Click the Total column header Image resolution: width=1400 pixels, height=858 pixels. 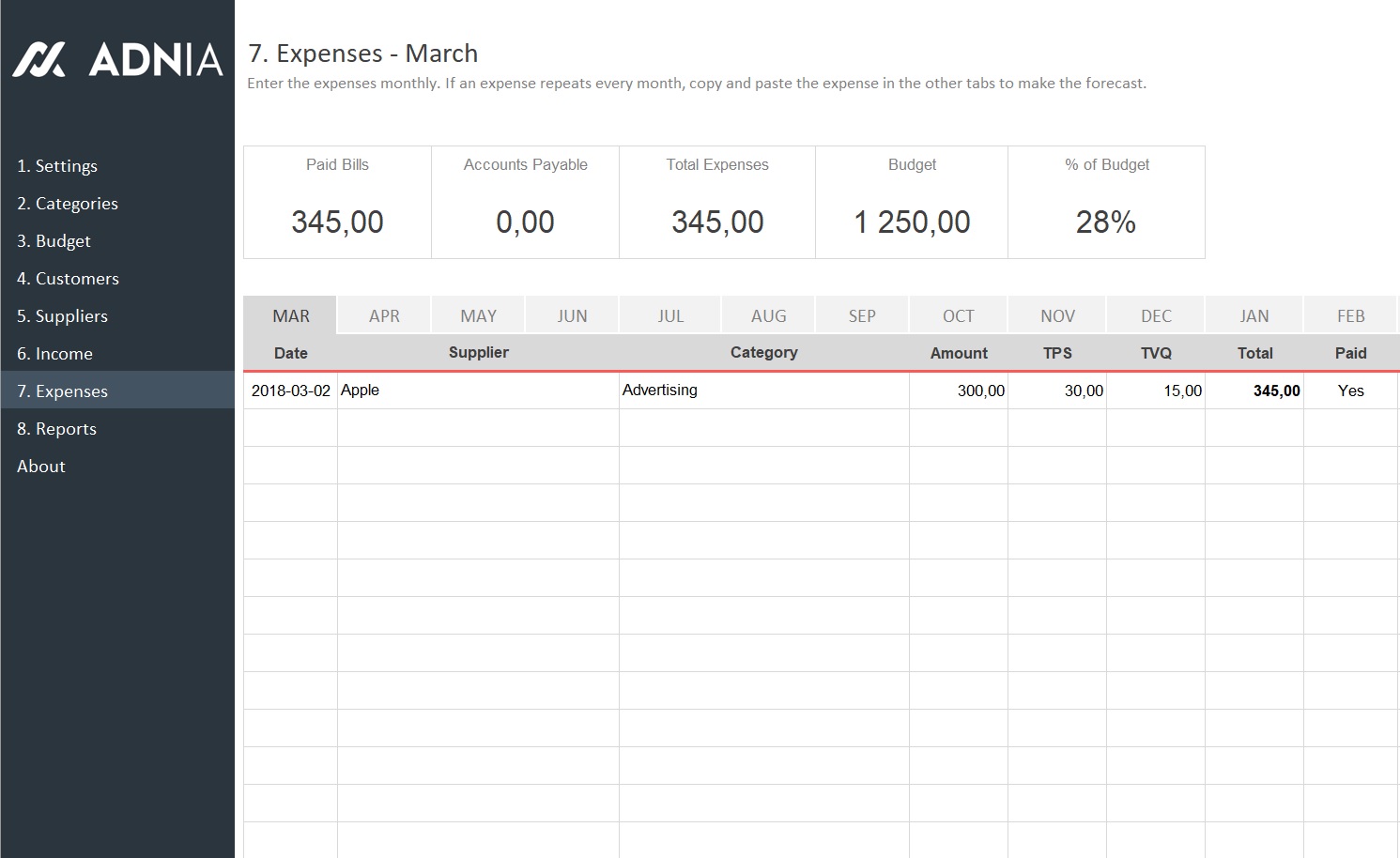1254,353
